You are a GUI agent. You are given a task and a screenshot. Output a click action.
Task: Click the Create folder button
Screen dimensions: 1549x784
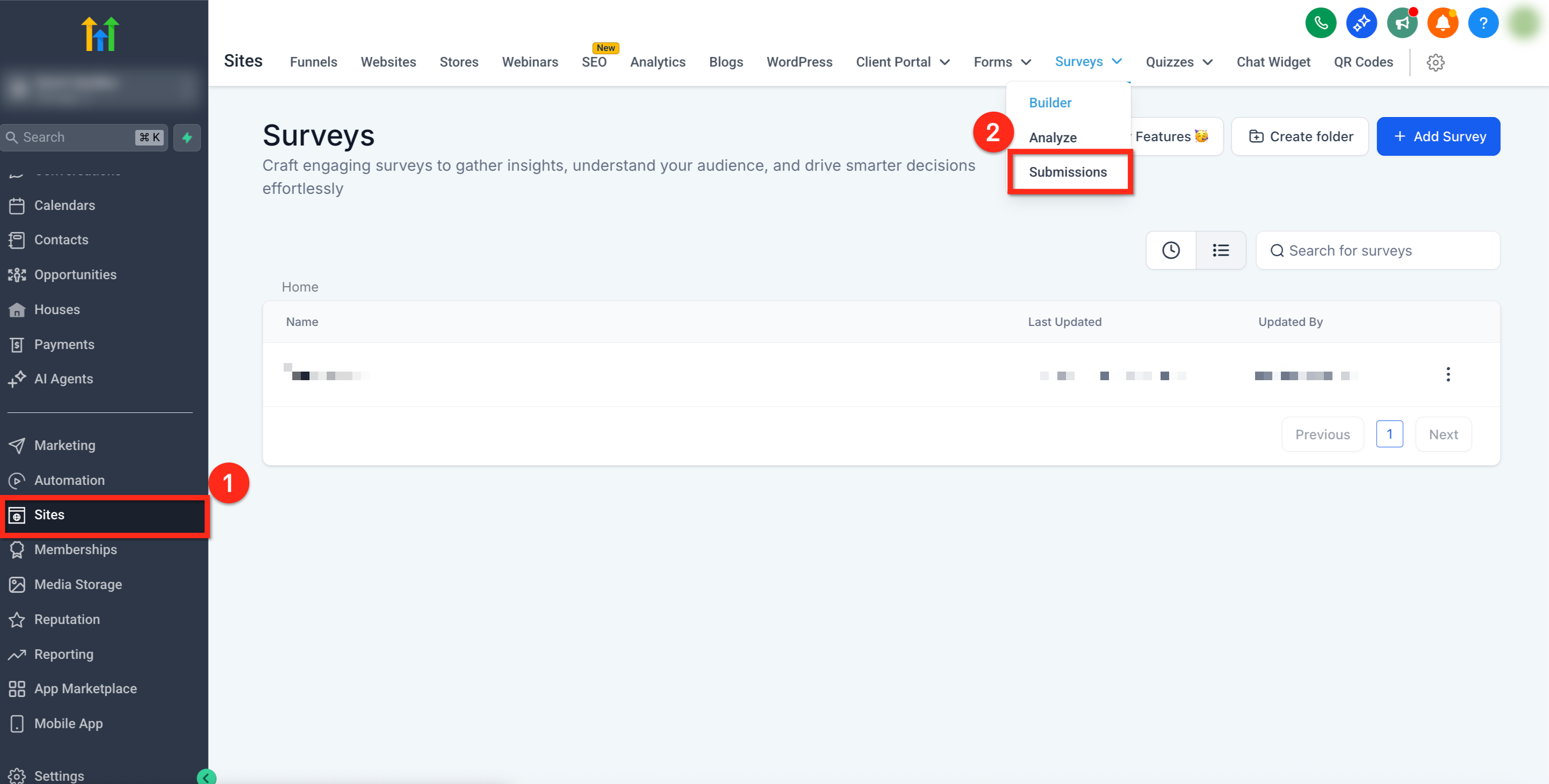(1301, 136)
